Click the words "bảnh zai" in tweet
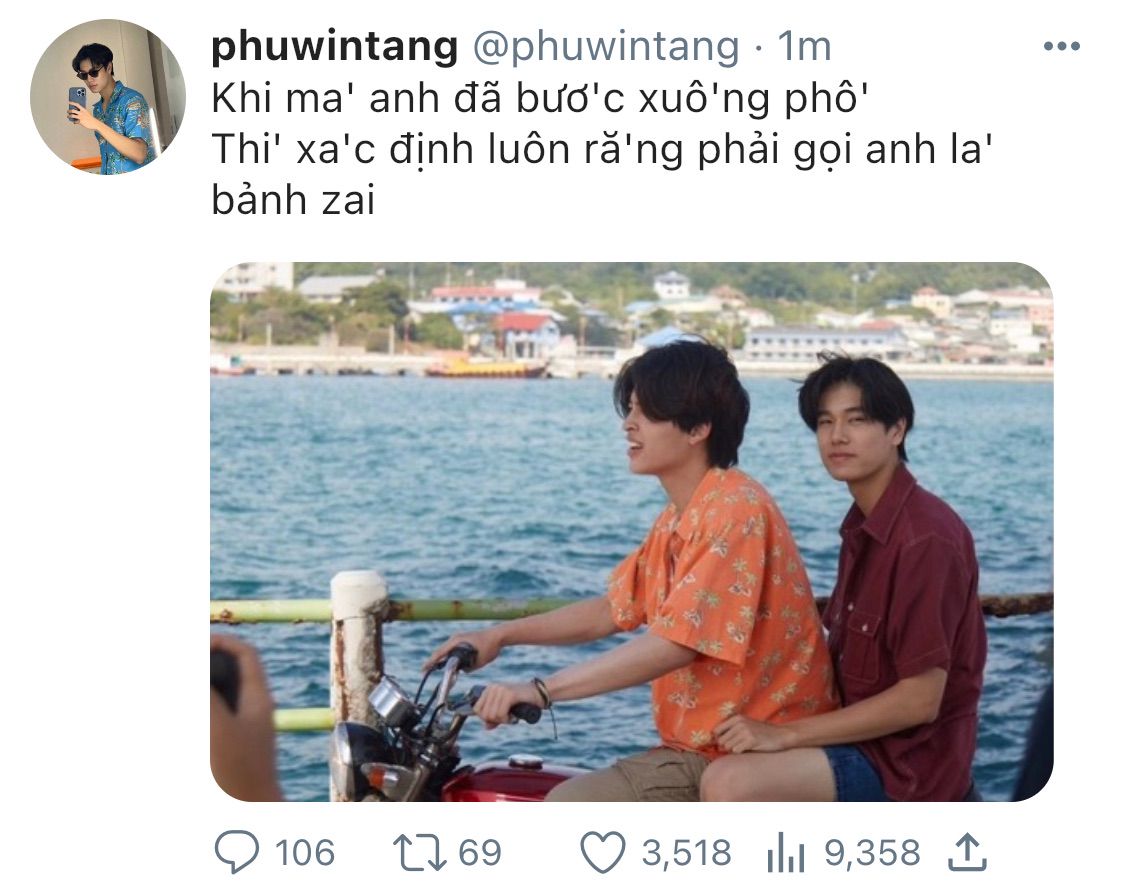The width and height of the screenshot is (1125, 894). coord(293,200)
